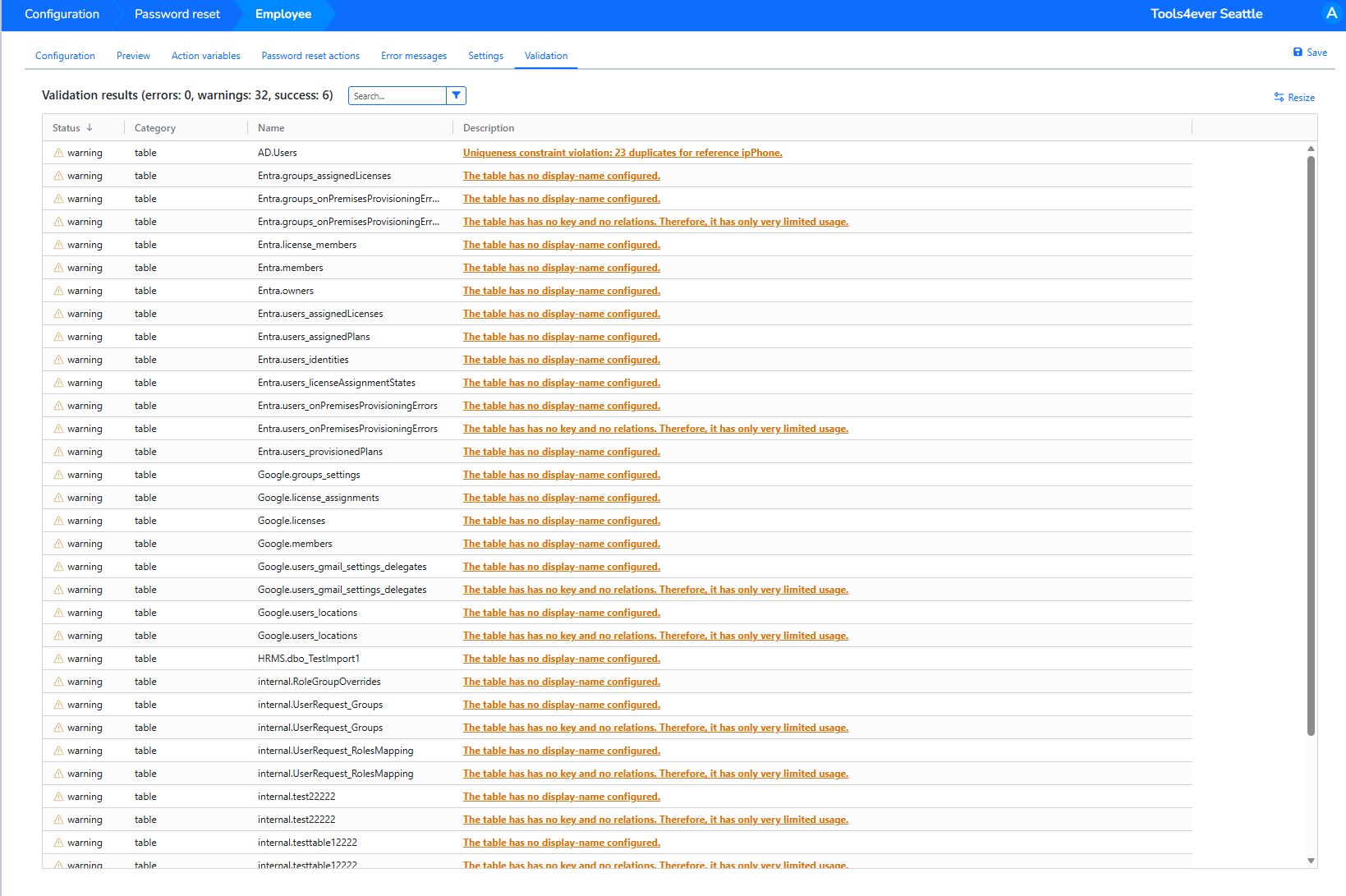1346x896 pixels.
Task: Open the user avatar icon in the header
Action: [1331, 13]
